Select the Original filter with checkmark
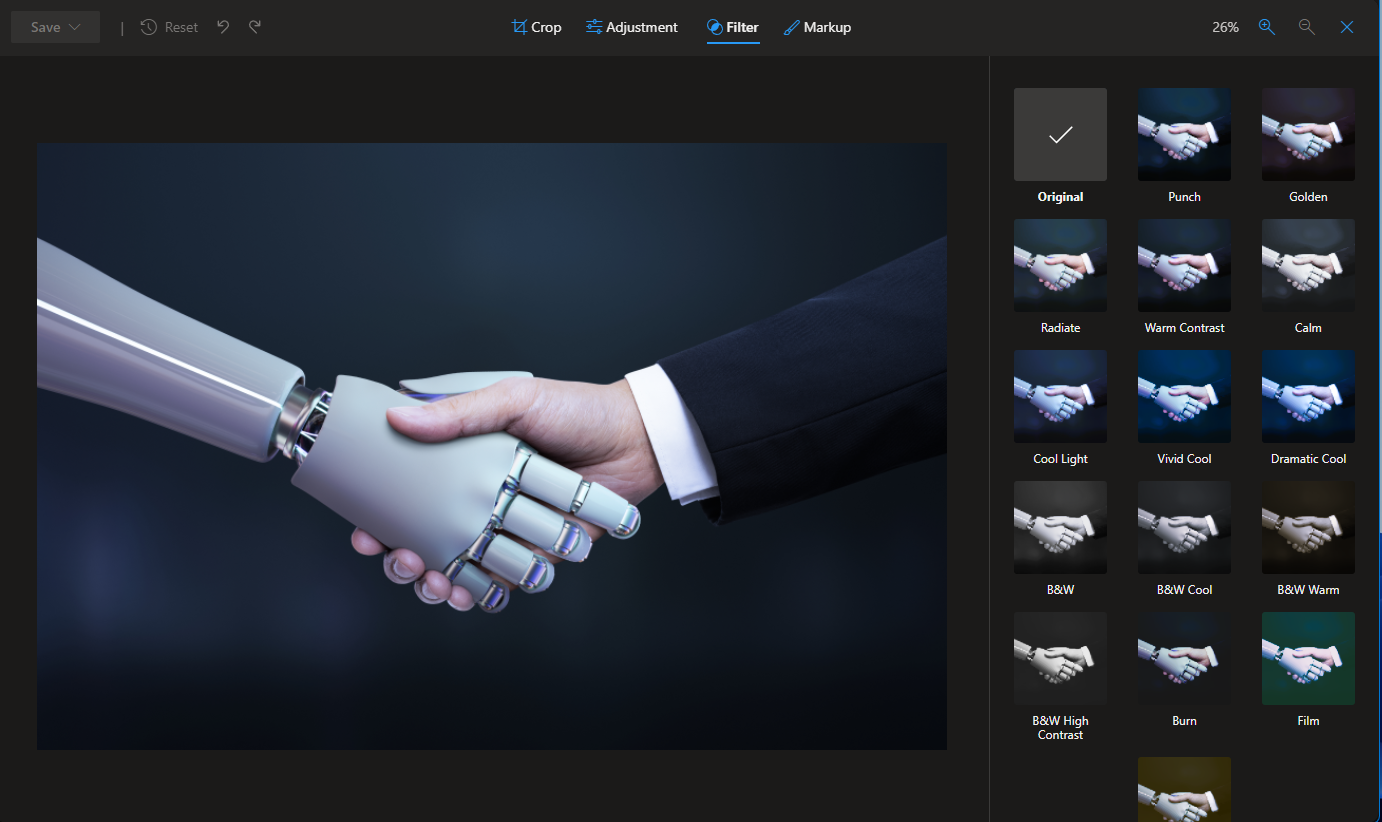 coord(1060,135)
